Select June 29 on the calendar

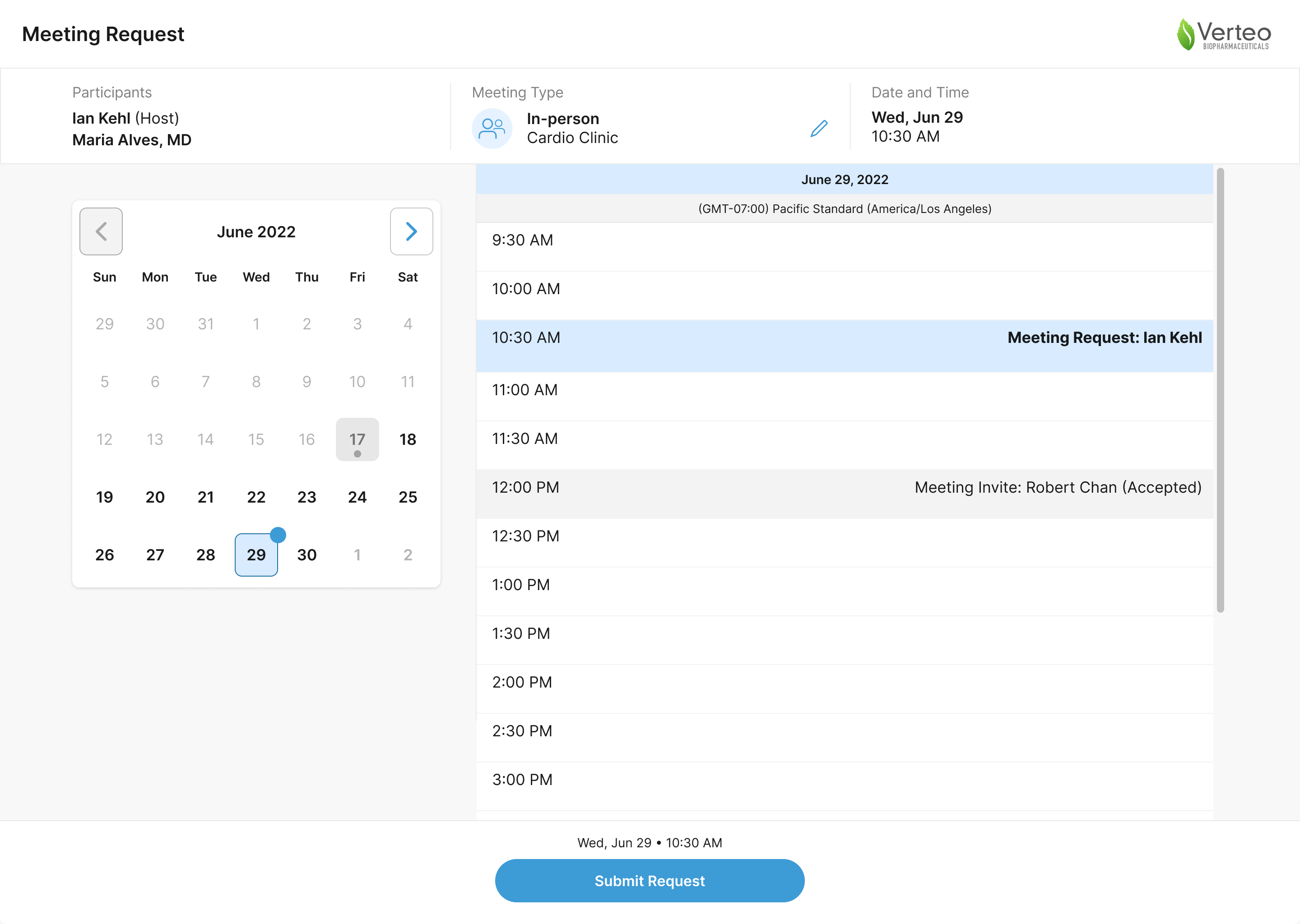(x=256, y=555)
